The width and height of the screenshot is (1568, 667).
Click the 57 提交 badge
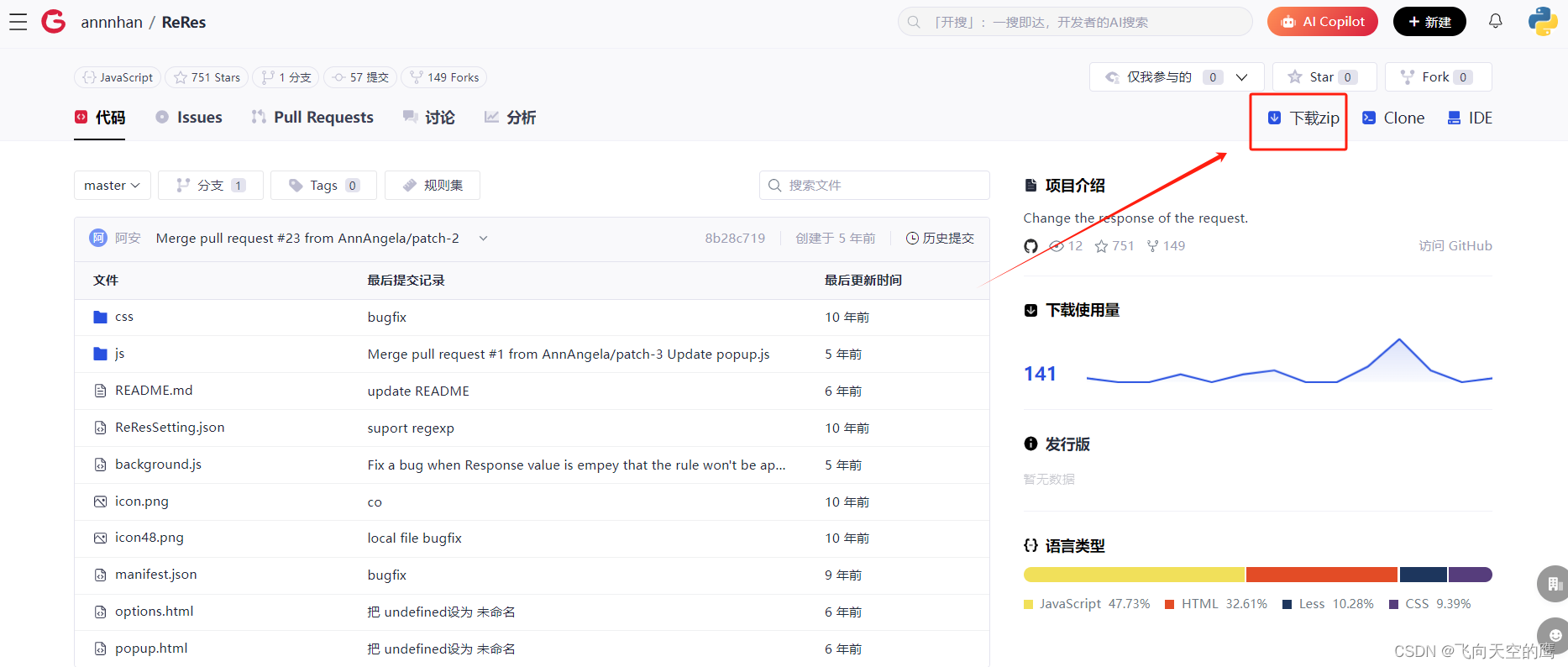pyautogui.click(x=360, y=77)
